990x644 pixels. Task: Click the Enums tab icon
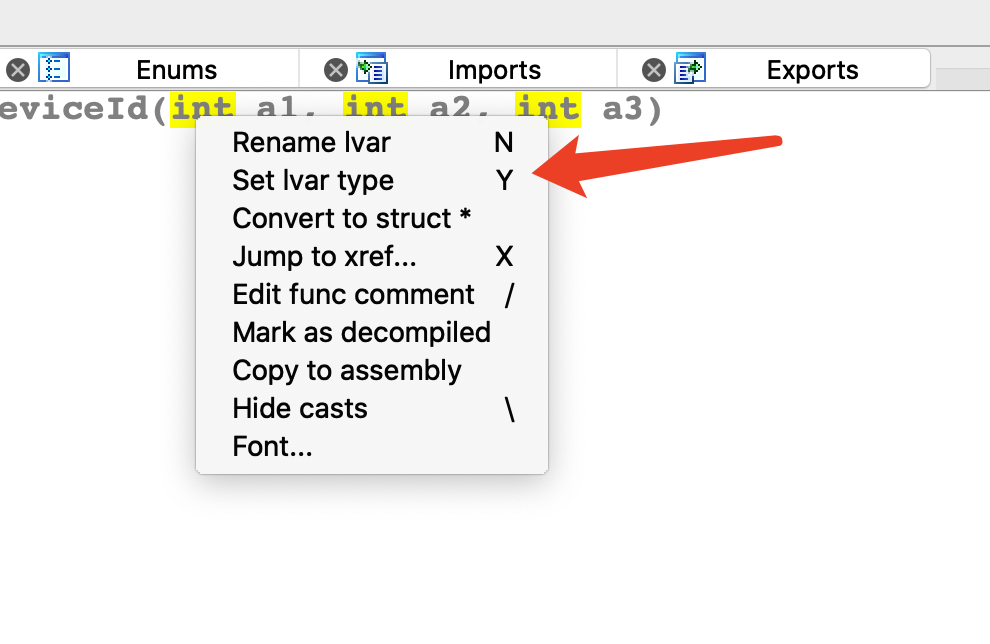[53, 69]
